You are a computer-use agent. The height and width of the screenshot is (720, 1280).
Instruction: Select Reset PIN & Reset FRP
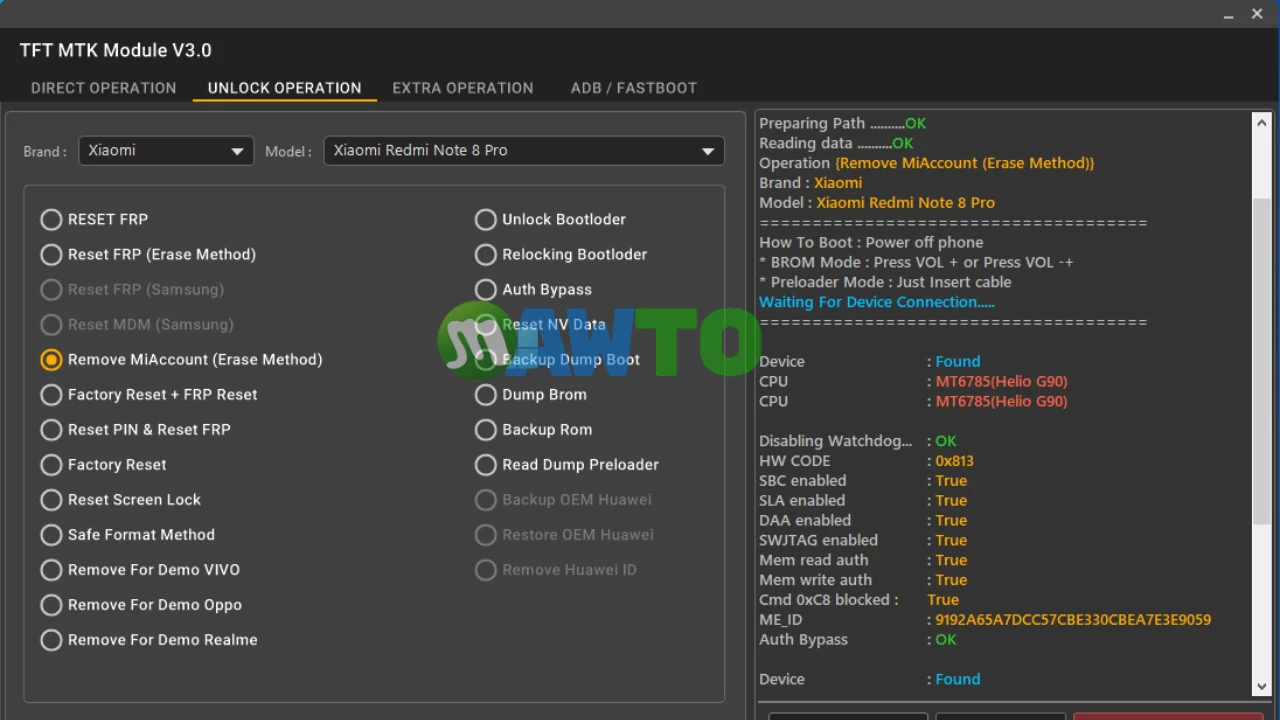point(135,429)
